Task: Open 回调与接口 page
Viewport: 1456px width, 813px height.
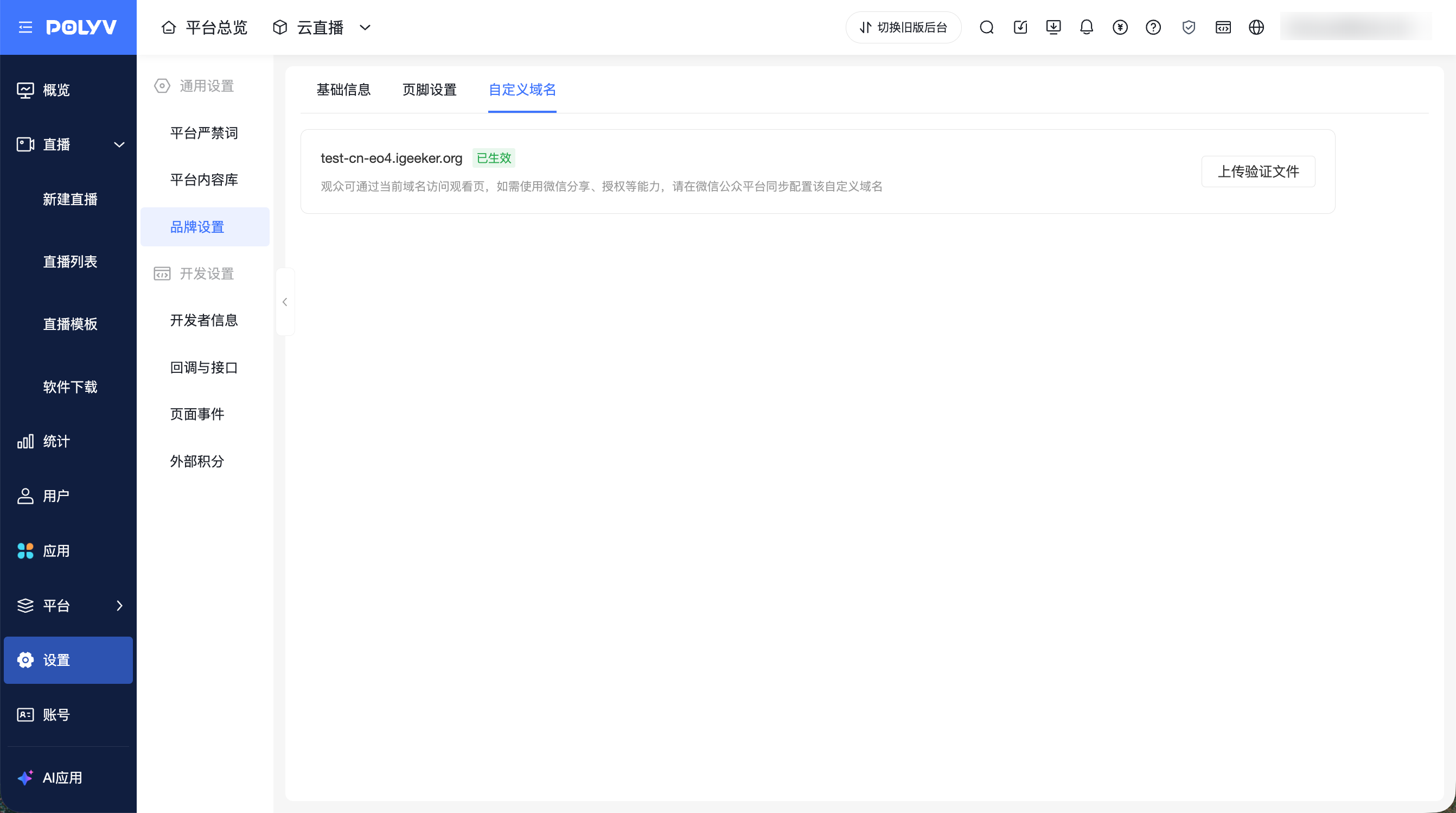Action: [x=205, y=368]
